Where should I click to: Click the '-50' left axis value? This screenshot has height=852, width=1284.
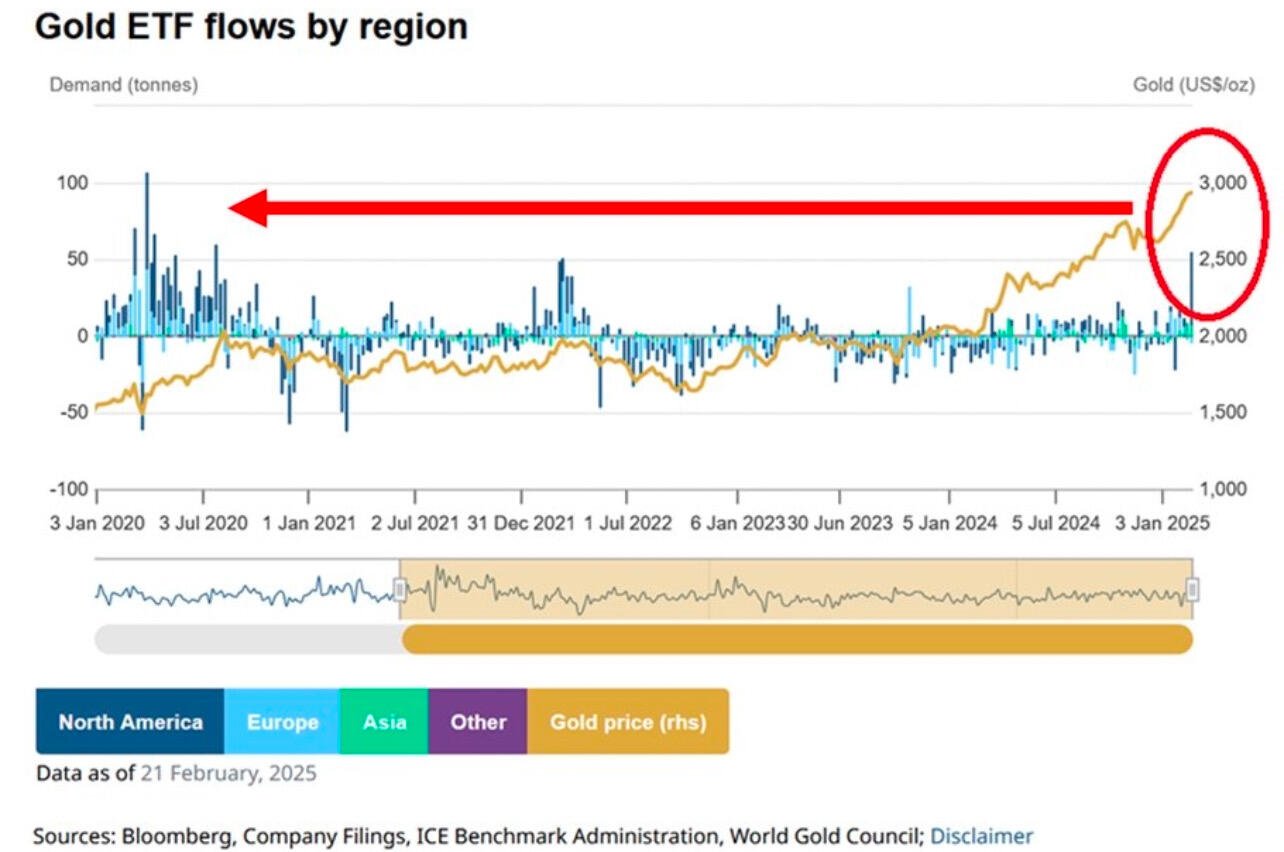(x=75, y=412)
